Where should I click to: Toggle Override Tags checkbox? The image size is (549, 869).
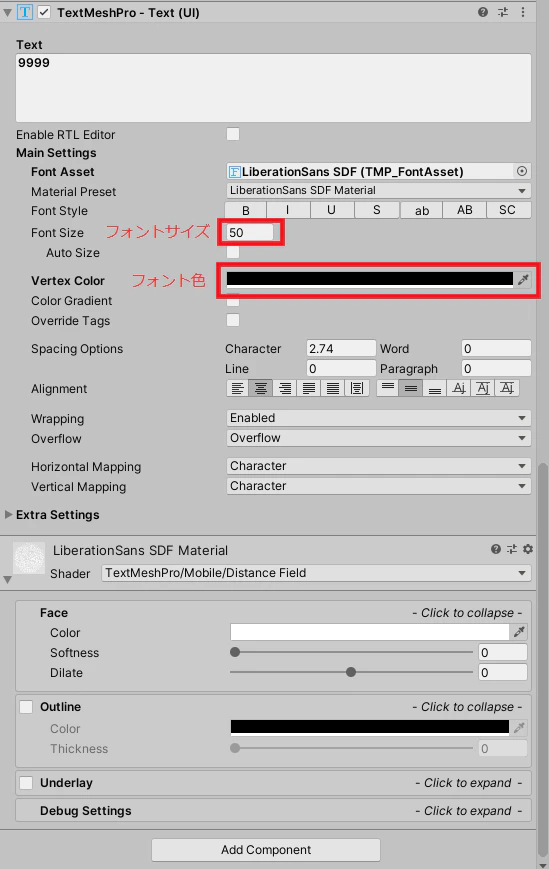pos(233,320)
